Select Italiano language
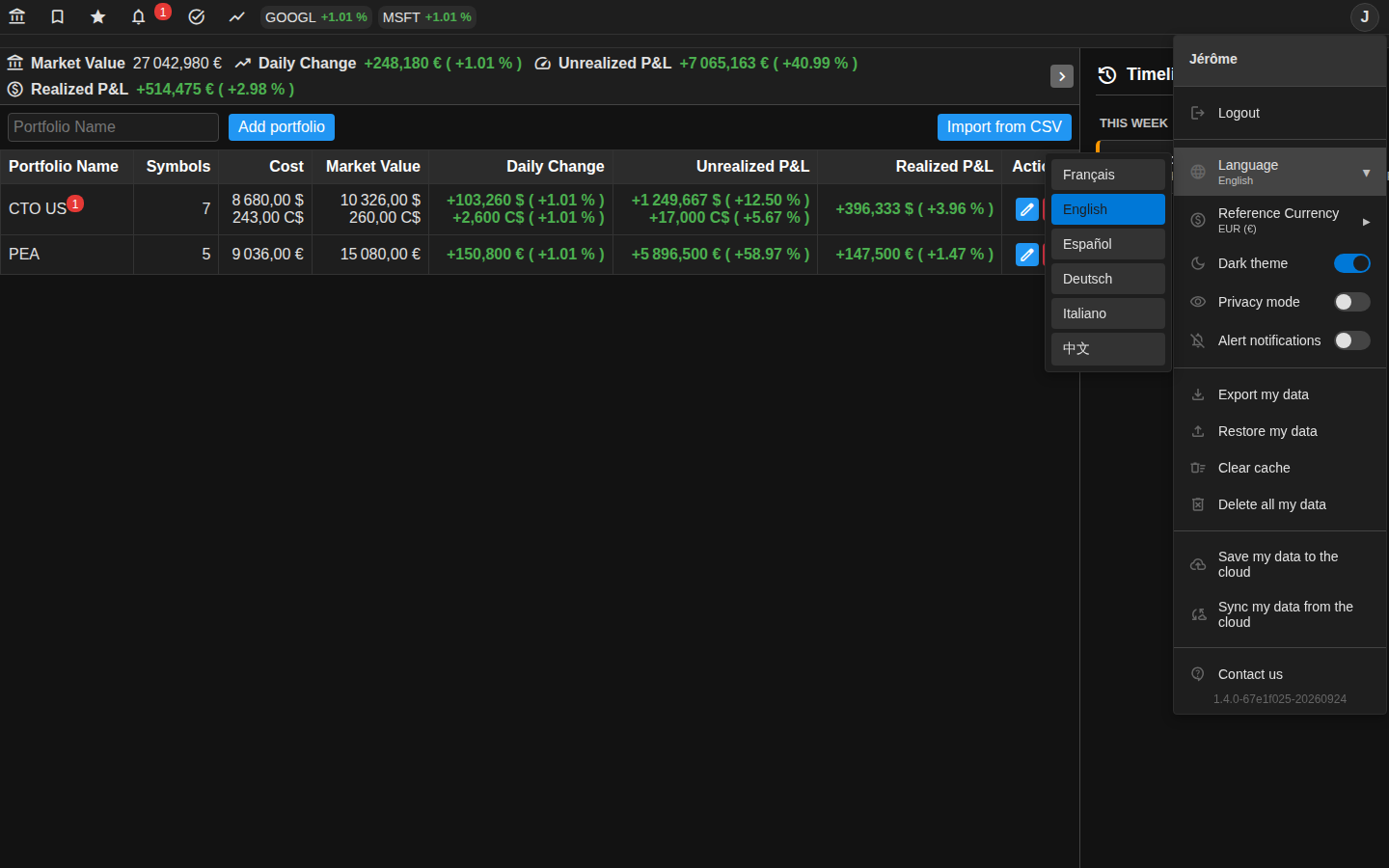This screenshot has width=1389, height=868. pyautogui.click(x=1108, y=313)
